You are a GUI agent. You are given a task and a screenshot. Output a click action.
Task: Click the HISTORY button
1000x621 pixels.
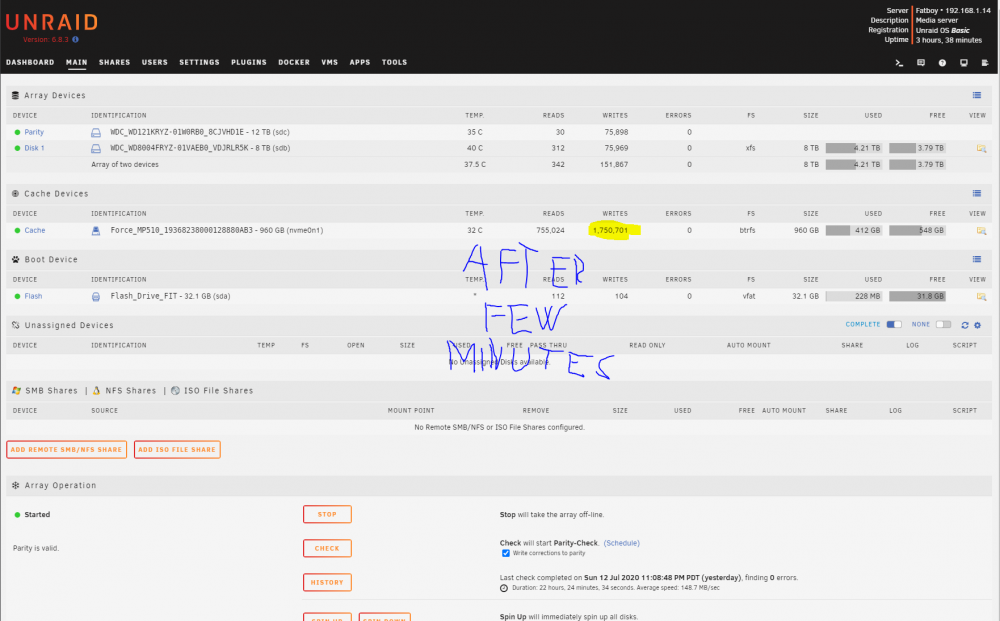327,582
